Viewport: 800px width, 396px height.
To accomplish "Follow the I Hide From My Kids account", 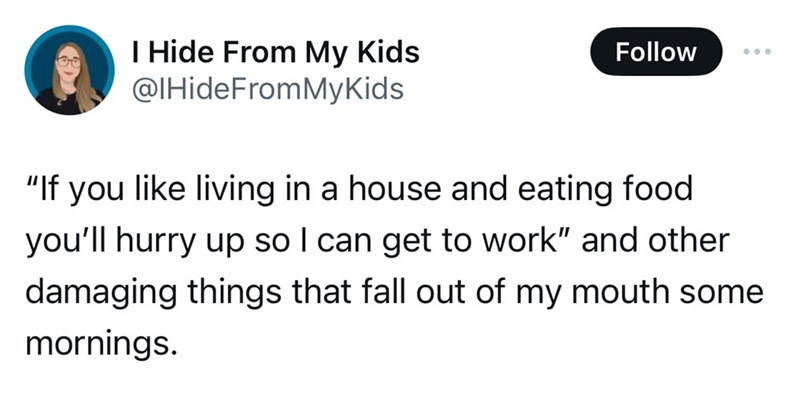I will tap(656, 52).
